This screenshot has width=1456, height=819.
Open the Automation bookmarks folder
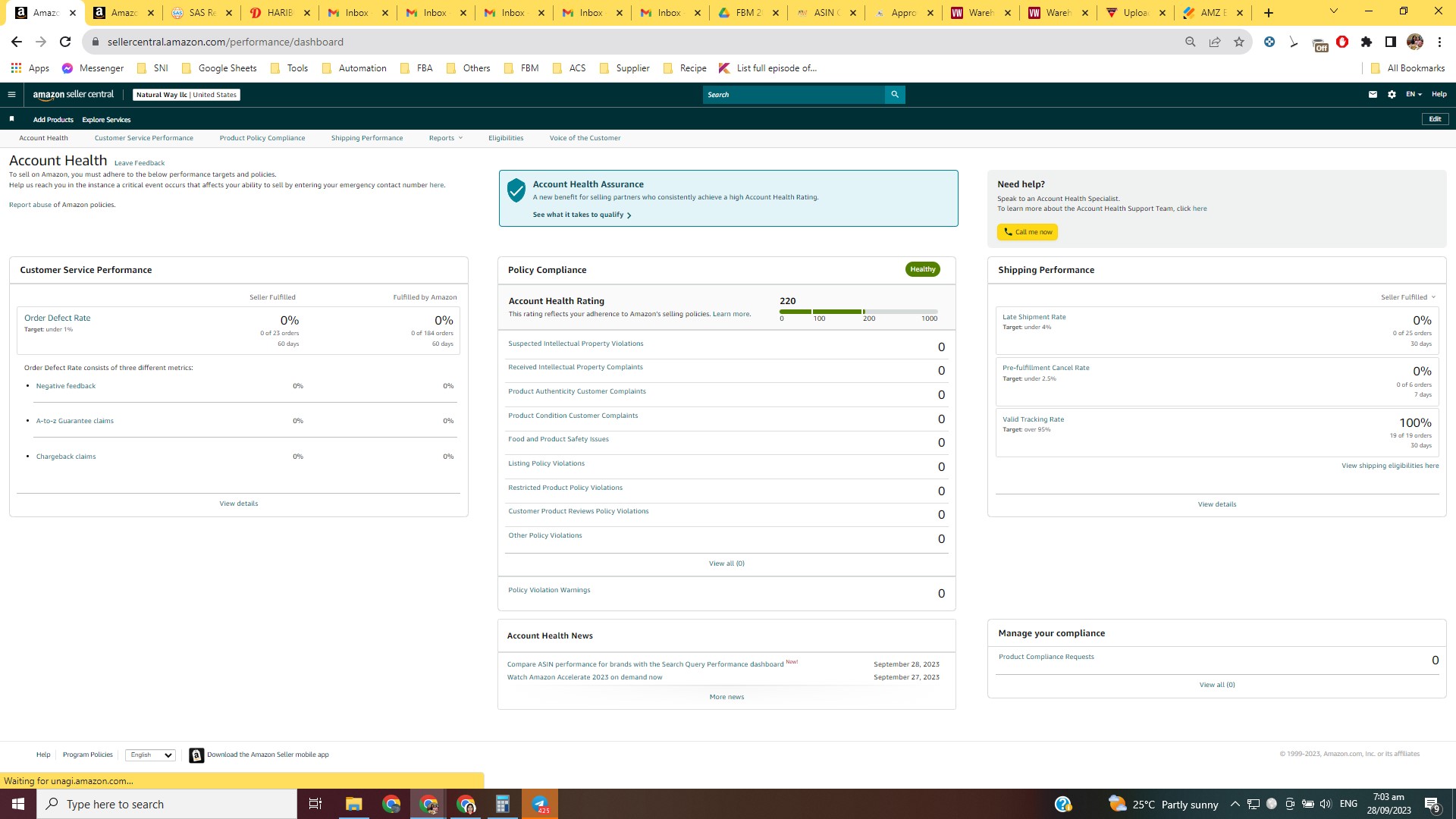click(x=353, y=68)
